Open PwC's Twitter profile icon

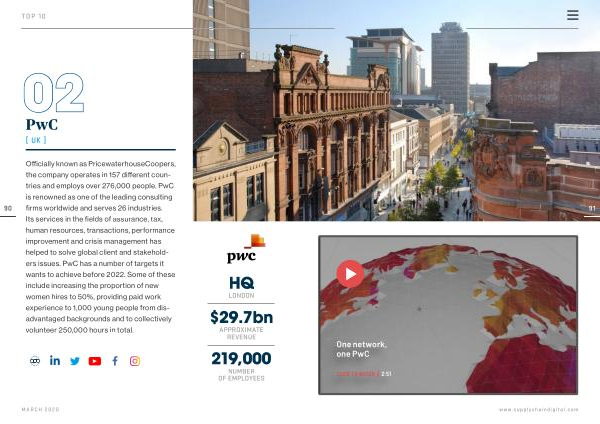75,361
